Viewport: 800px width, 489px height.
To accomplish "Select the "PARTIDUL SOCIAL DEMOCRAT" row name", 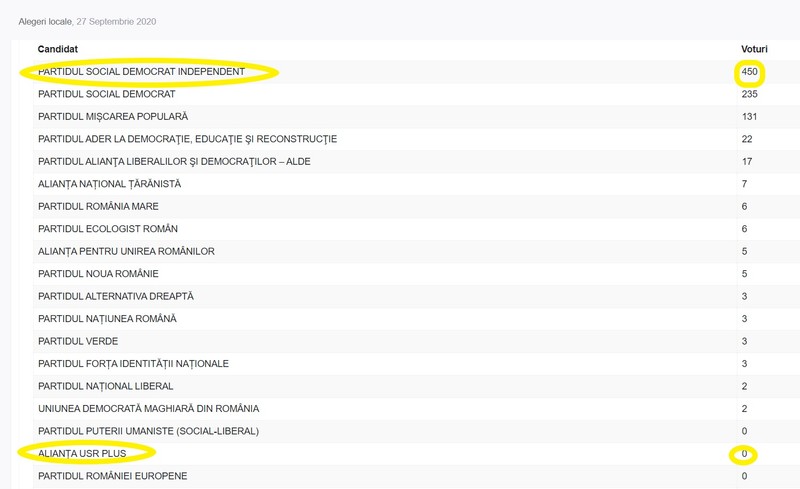I will (107, 94).
